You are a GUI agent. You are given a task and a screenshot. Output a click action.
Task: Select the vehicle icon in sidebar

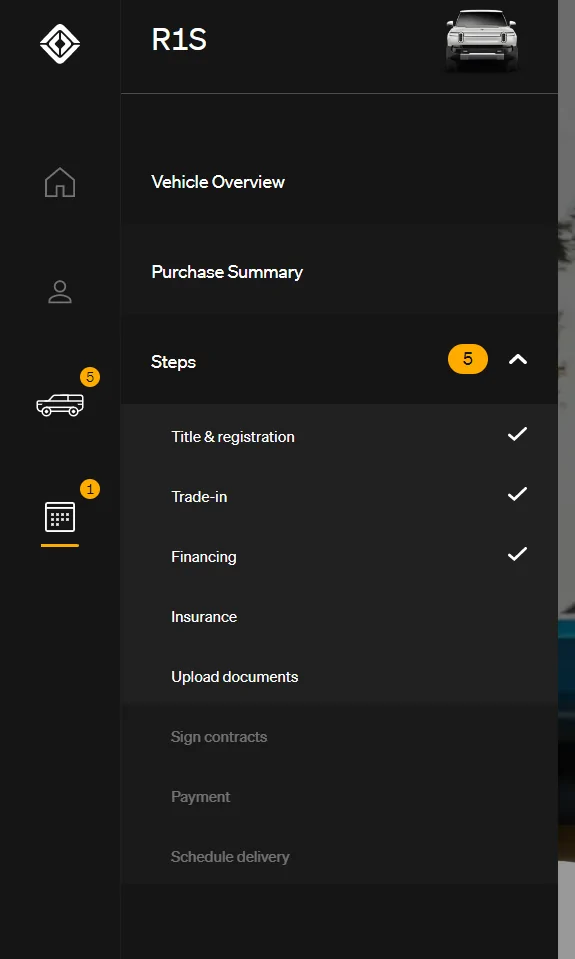60,405
